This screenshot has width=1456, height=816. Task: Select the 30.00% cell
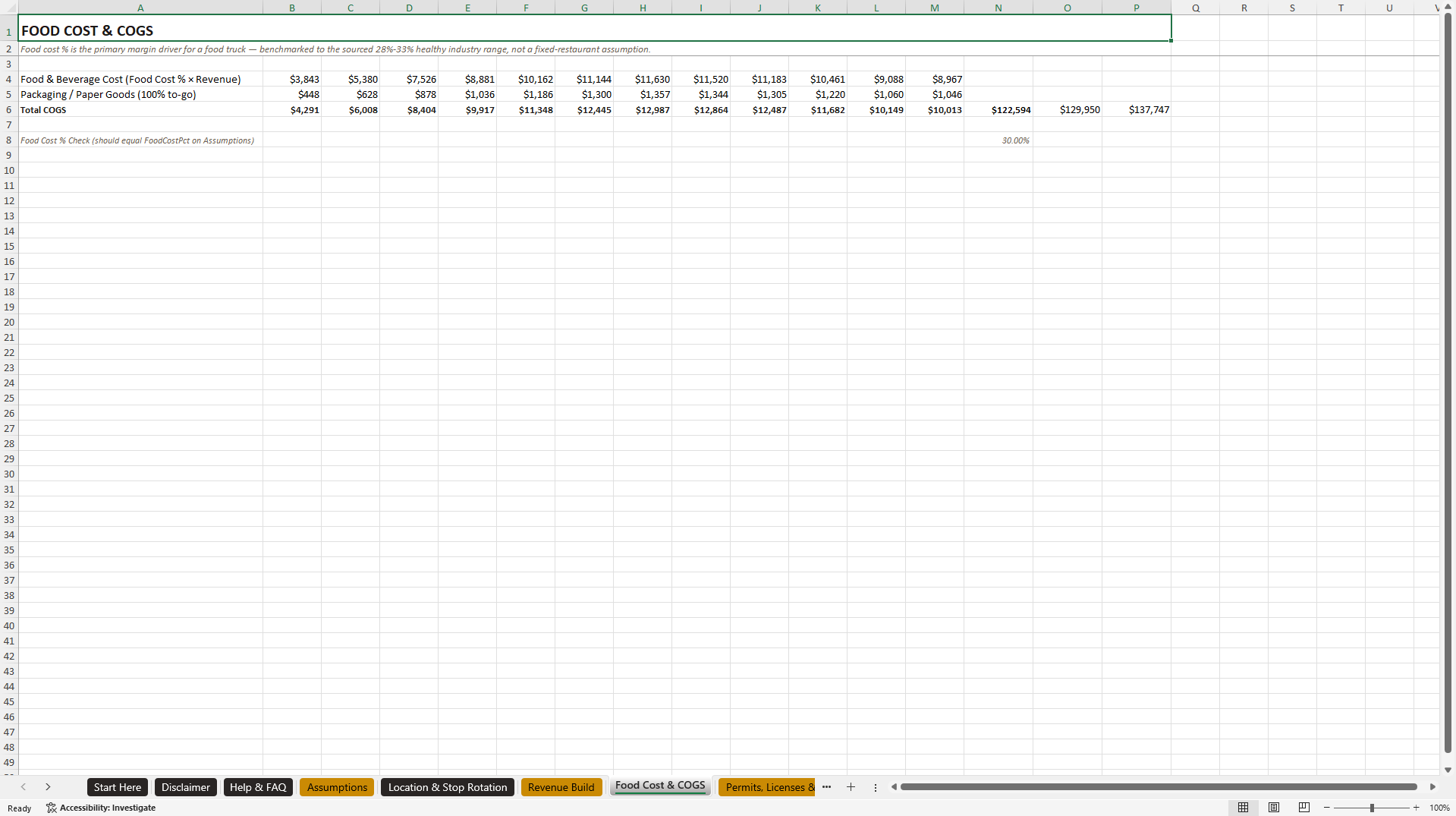pyautogui.click(x=998, y=140)
